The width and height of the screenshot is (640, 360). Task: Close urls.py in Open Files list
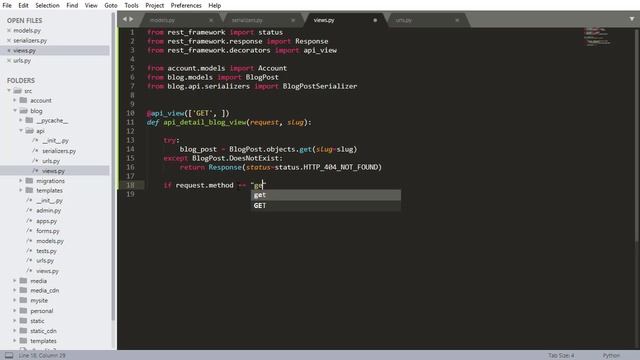(9, 60)
